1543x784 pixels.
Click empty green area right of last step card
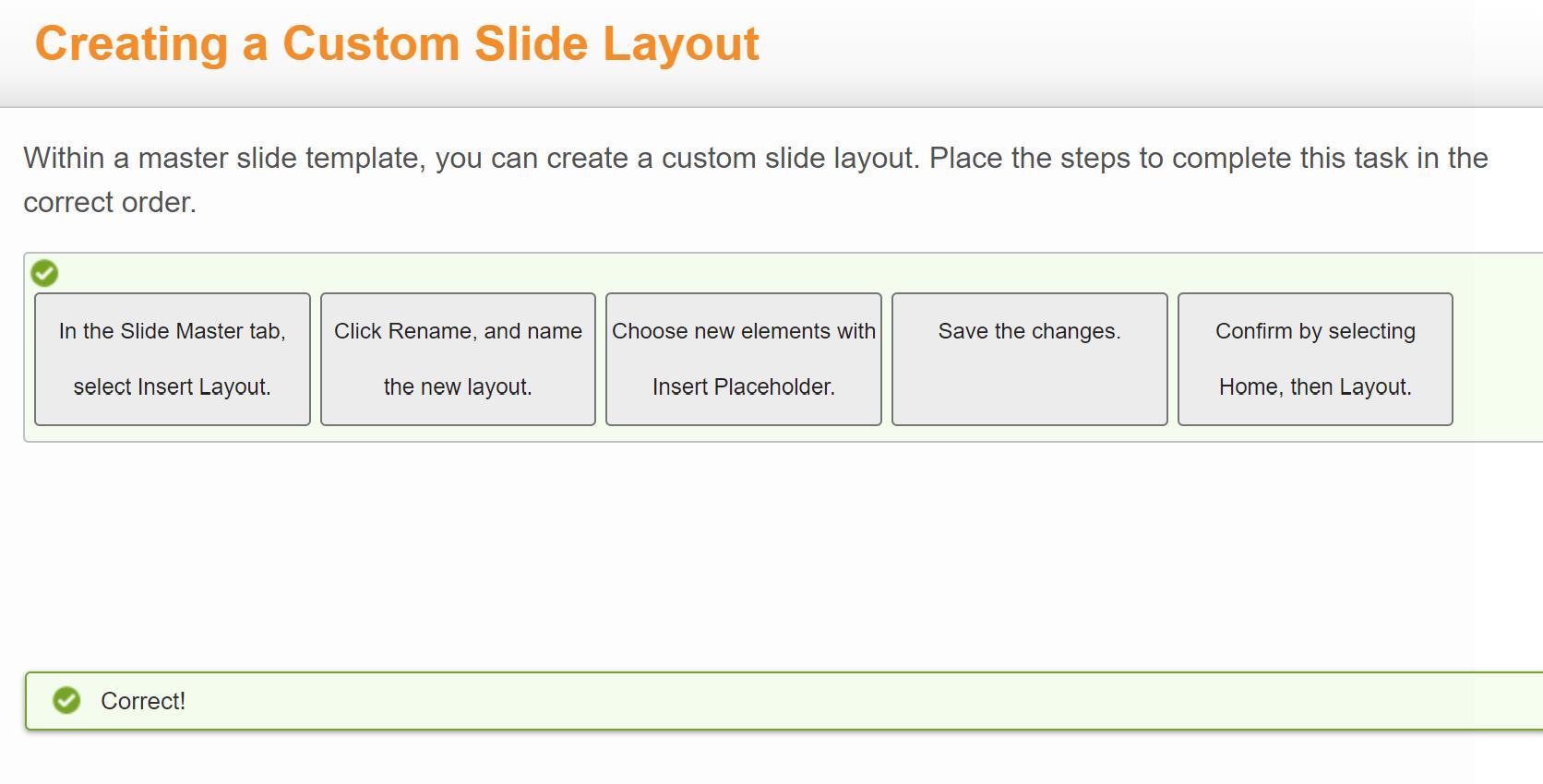click(1495, 360)
